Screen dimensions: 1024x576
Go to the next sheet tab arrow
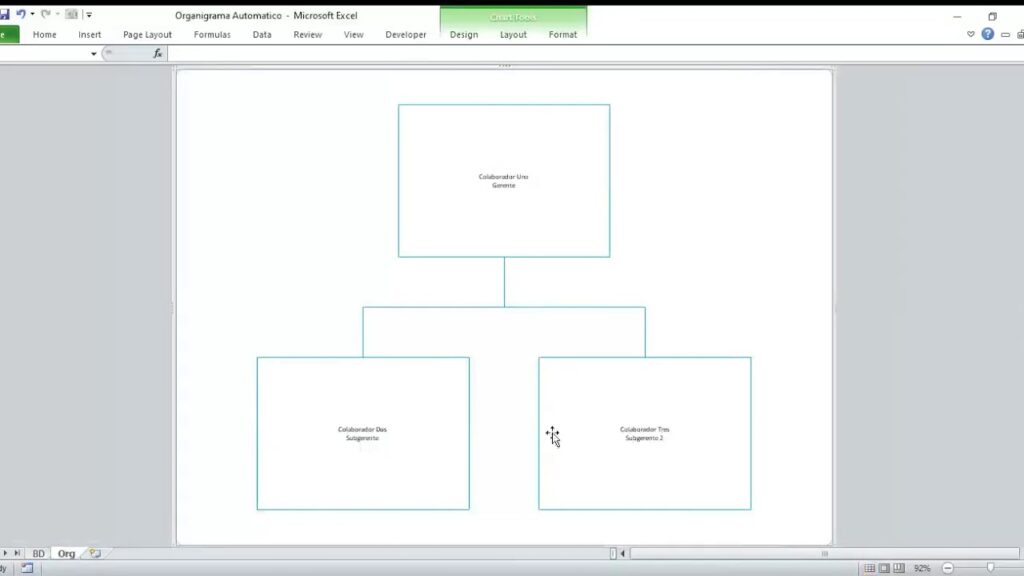point(5,553)
